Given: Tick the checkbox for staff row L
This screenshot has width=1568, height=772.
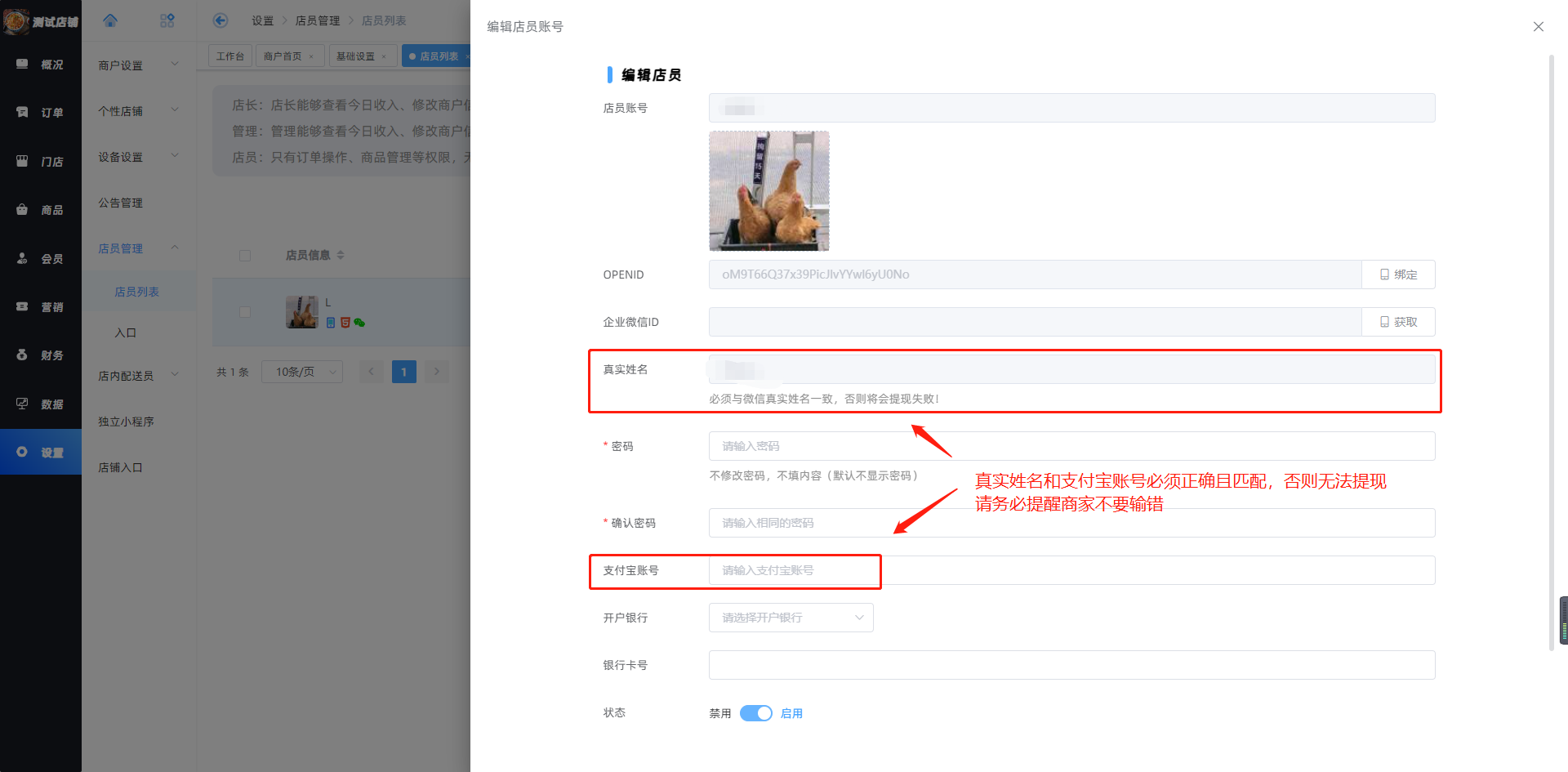Looking at the screenshot, I should coord(245,312).
